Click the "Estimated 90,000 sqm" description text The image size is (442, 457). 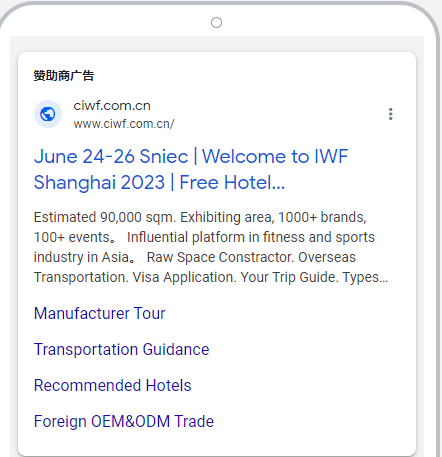(105, 217)
